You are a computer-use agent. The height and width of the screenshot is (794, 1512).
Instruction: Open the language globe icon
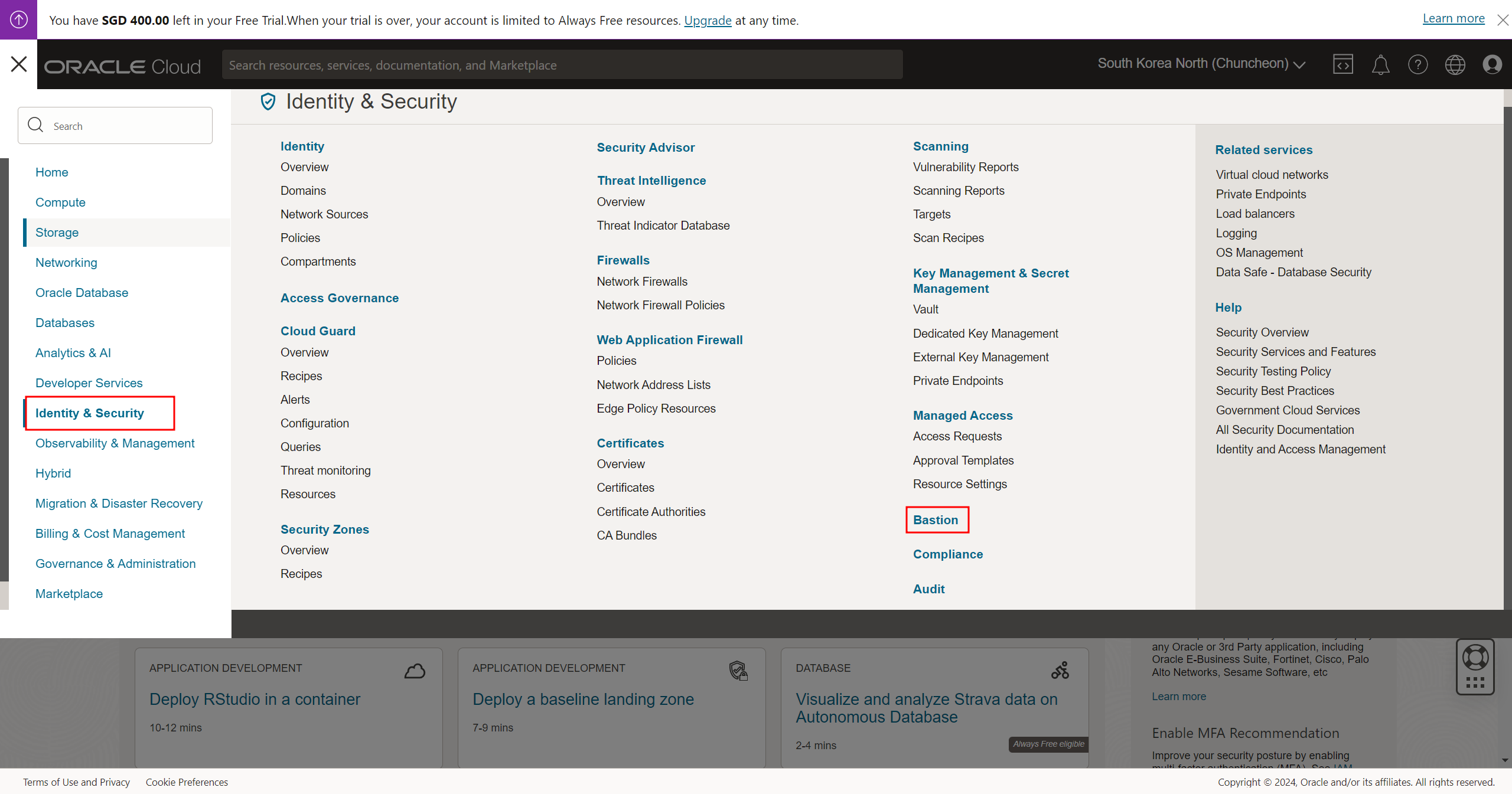click(x=1455, y=64)
